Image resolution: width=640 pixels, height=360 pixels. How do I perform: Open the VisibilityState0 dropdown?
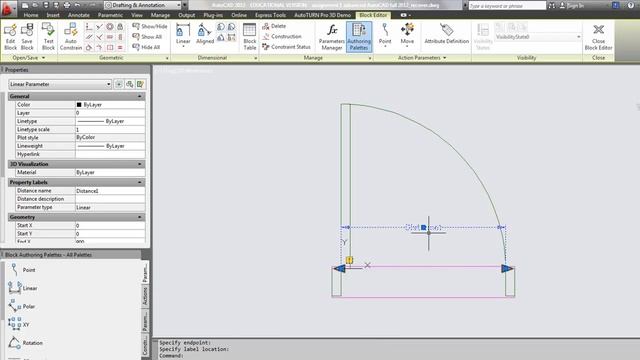pyautogui.click(x=538, y=37)
